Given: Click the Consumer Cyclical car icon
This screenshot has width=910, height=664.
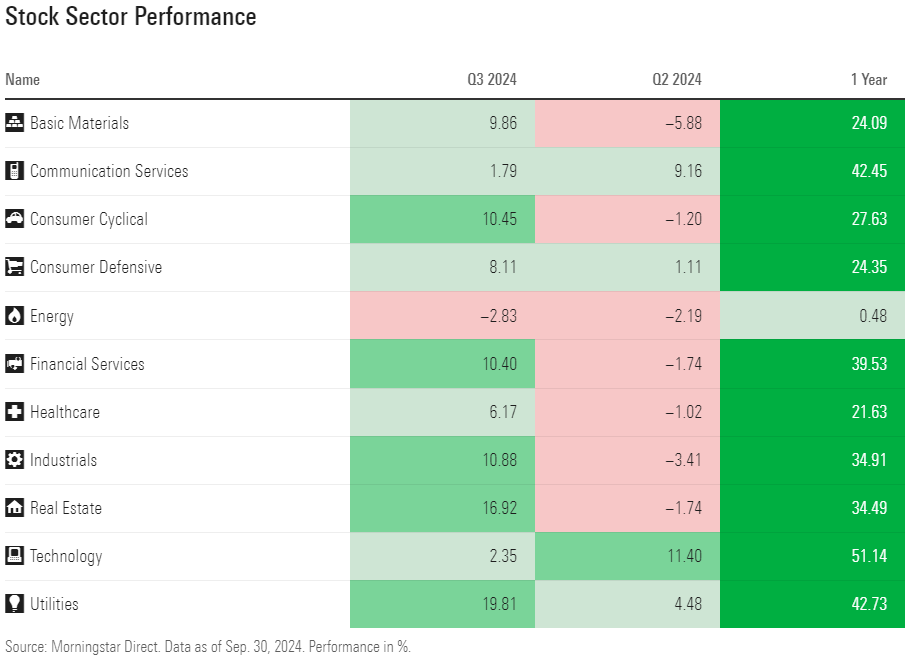Looking at the screenshot, I should (x=14, y=219).
